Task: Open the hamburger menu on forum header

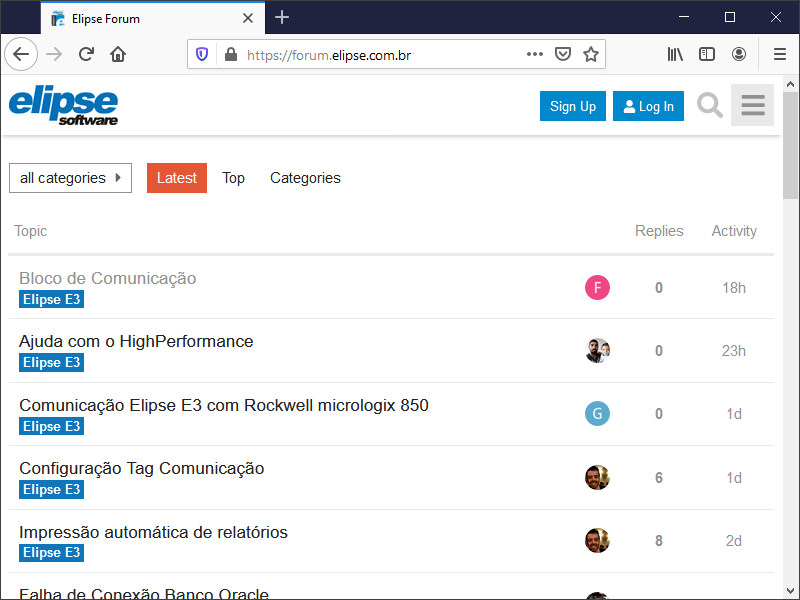Action: tap(752, 106)
